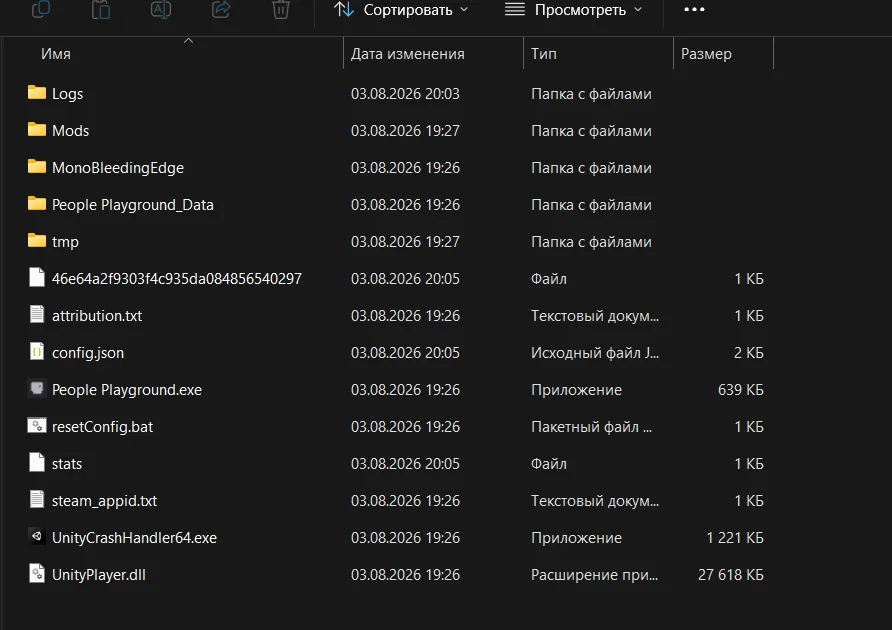Select the file name Mods
This screenshot has width=892, height=630.
[71, 130]
